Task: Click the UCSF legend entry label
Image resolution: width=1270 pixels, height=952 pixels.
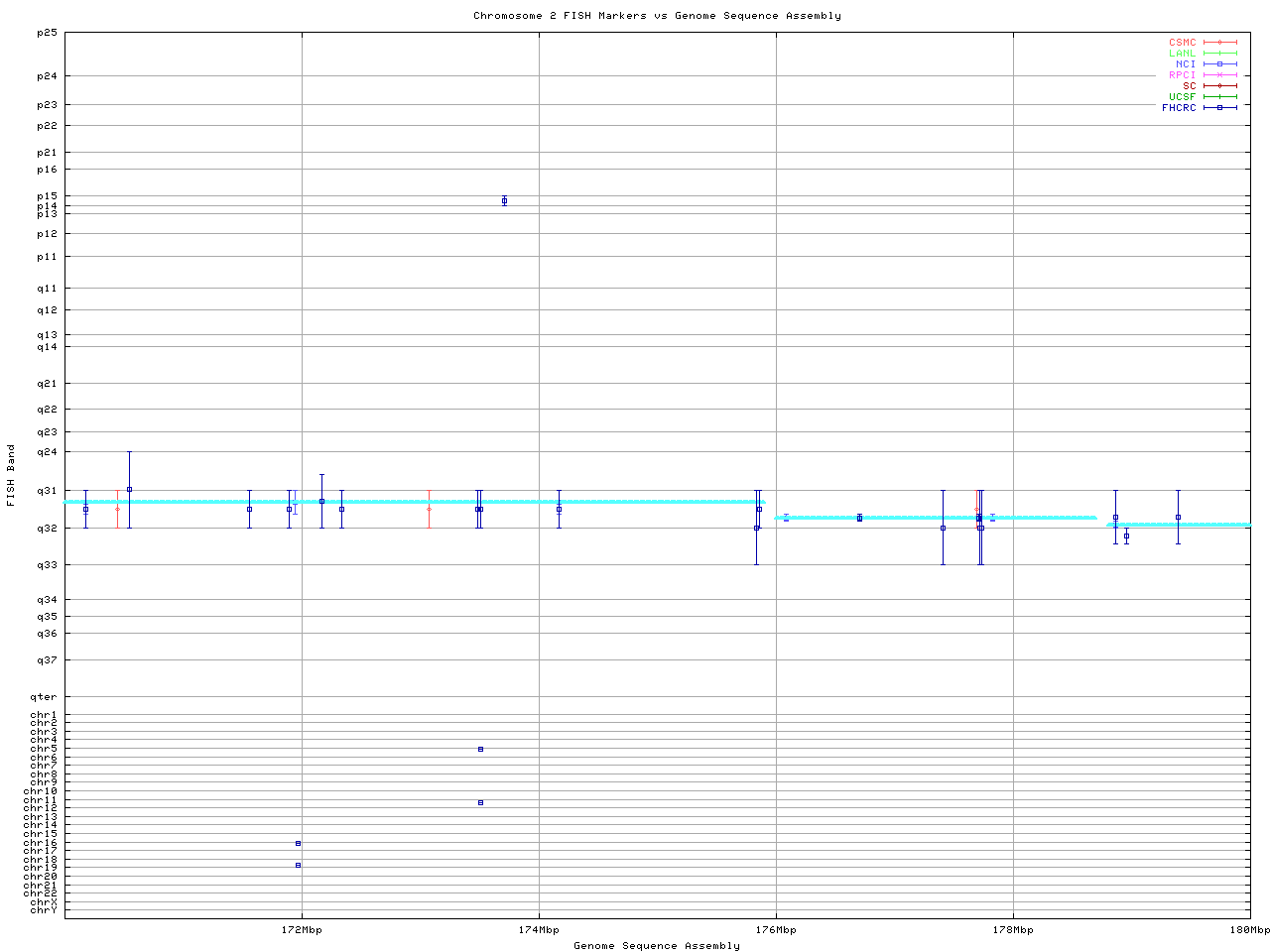Action: [1182, 97]
